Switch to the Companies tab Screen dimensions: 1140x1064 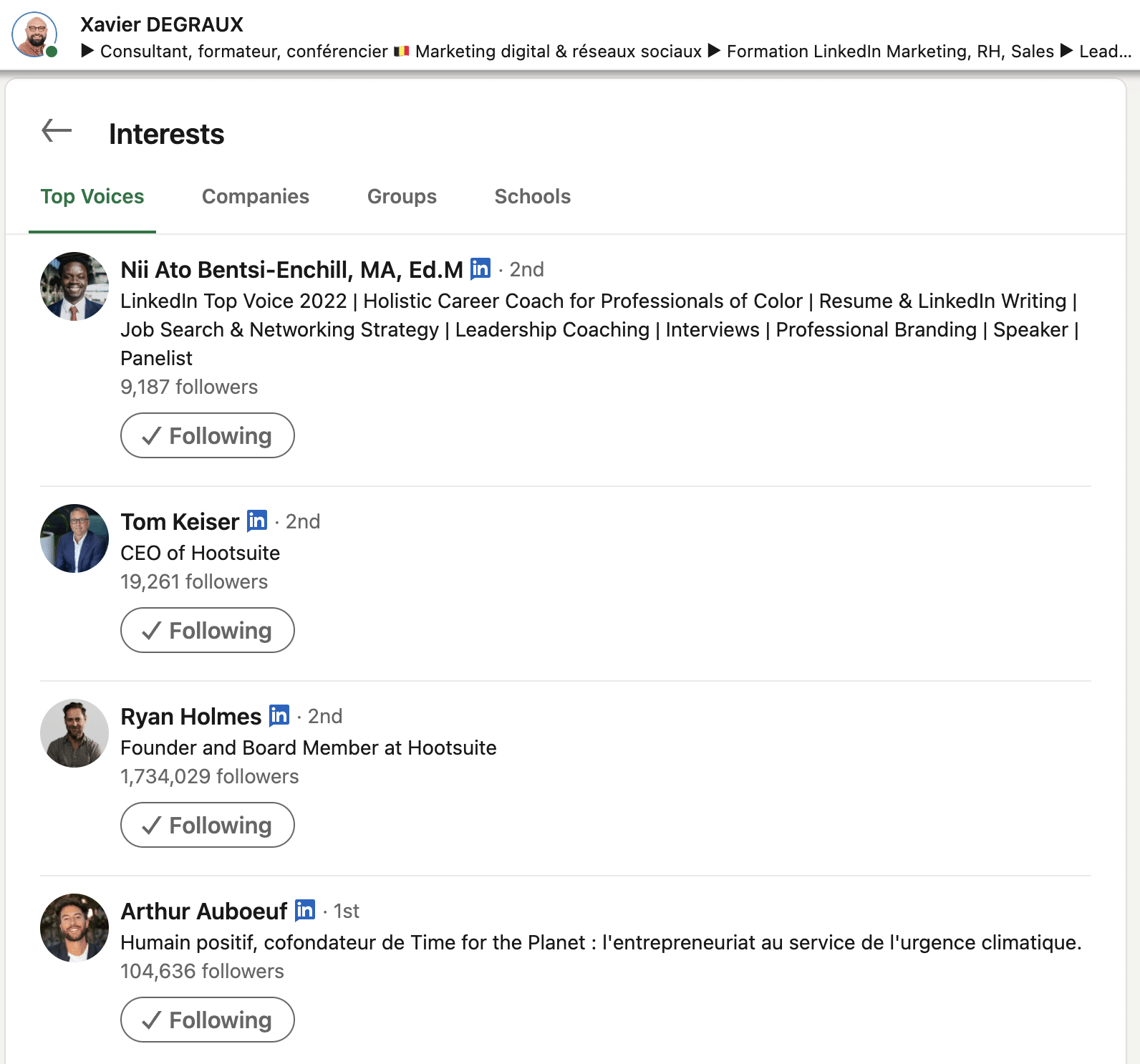click(256, 196)
